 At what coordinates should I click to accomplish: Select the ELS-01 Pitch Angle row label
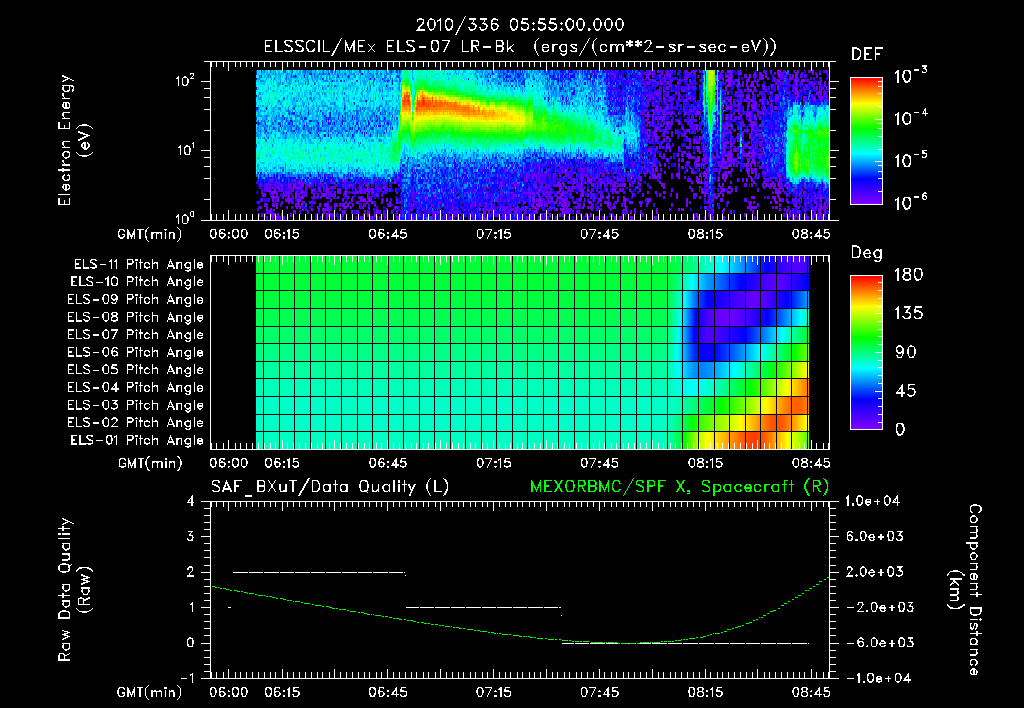click(137, 440)
